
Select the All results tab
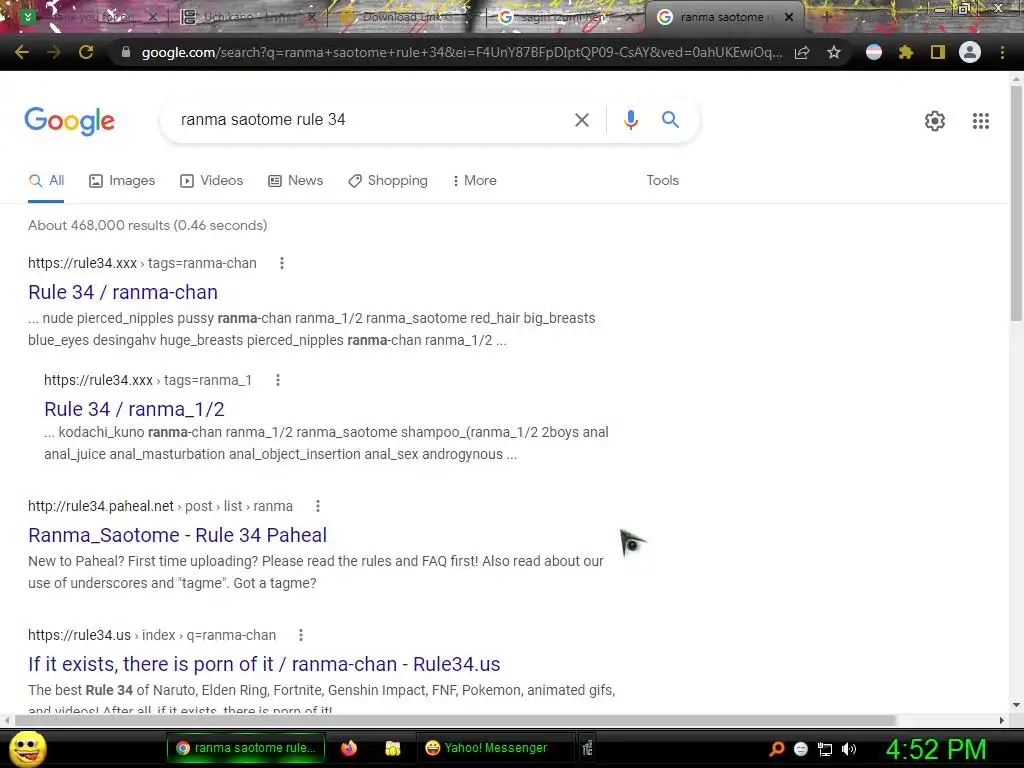tap(46, 181)
